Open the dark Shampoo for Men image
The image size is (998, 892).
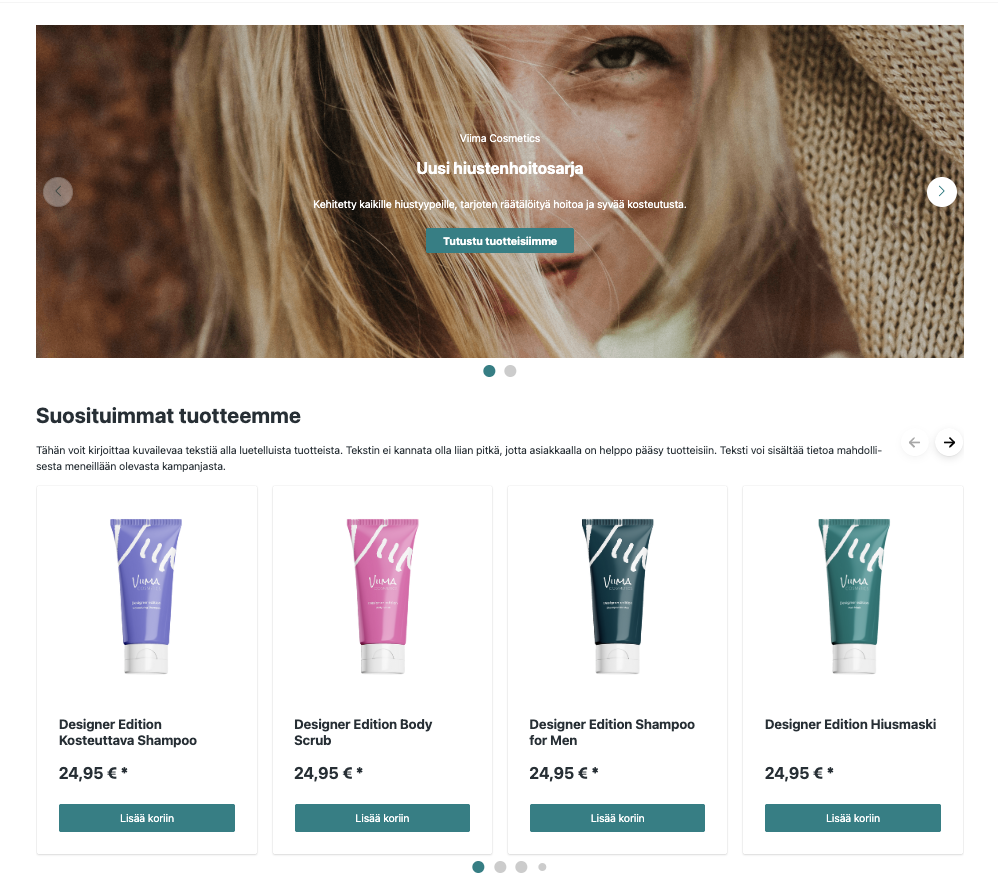point(617,597)
